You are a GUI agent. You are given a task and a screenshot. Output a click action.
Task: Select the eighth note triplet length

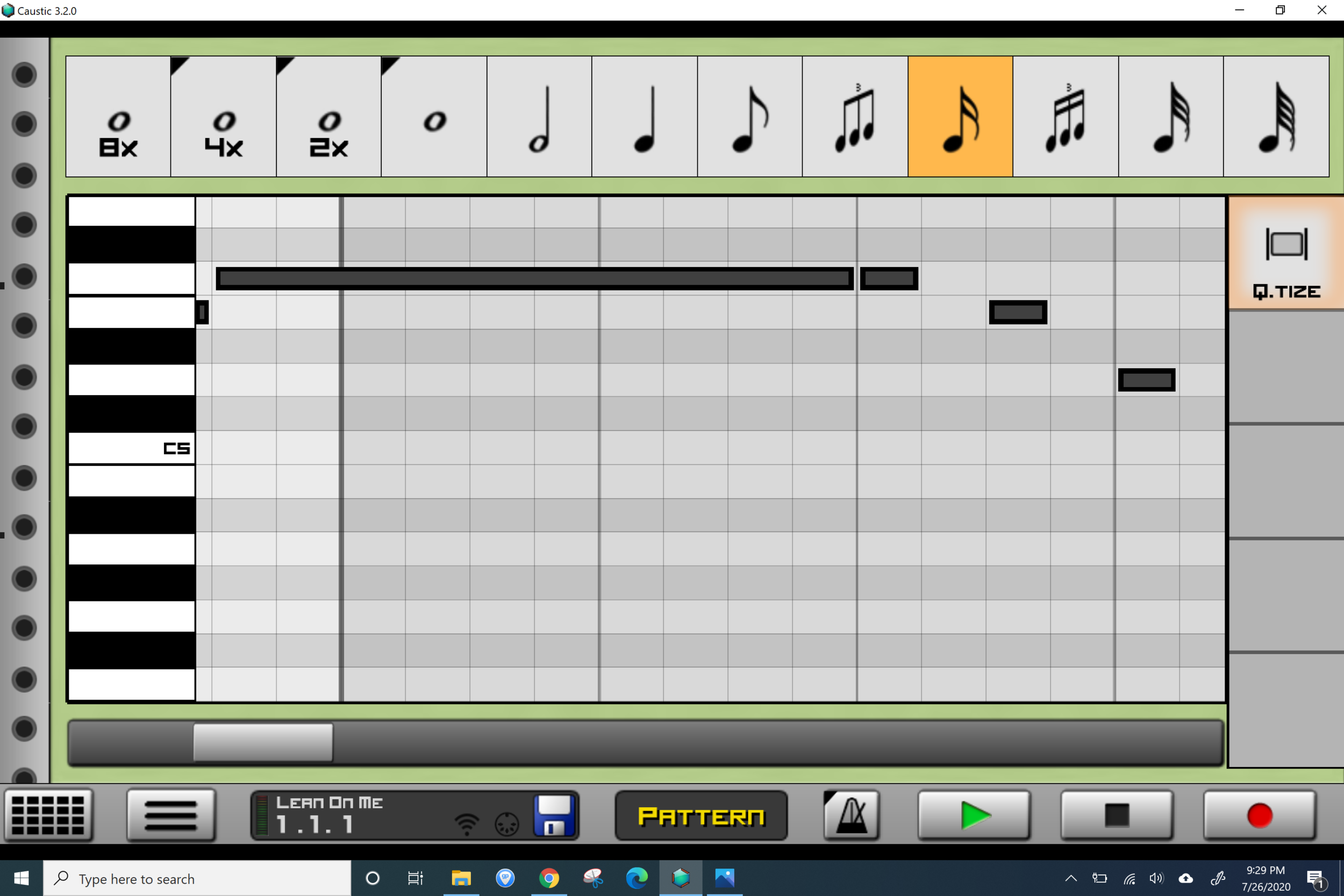(855, 117)
